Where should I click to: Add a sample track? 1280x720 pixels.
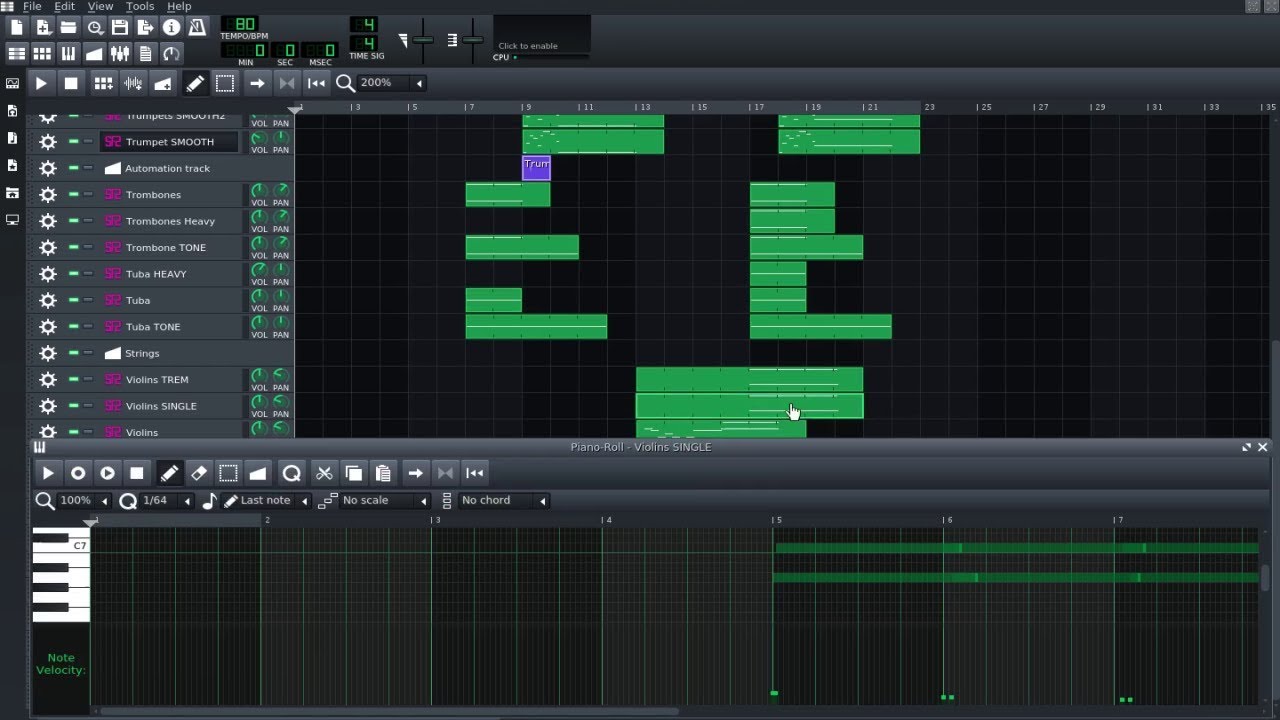pos(133,83)
